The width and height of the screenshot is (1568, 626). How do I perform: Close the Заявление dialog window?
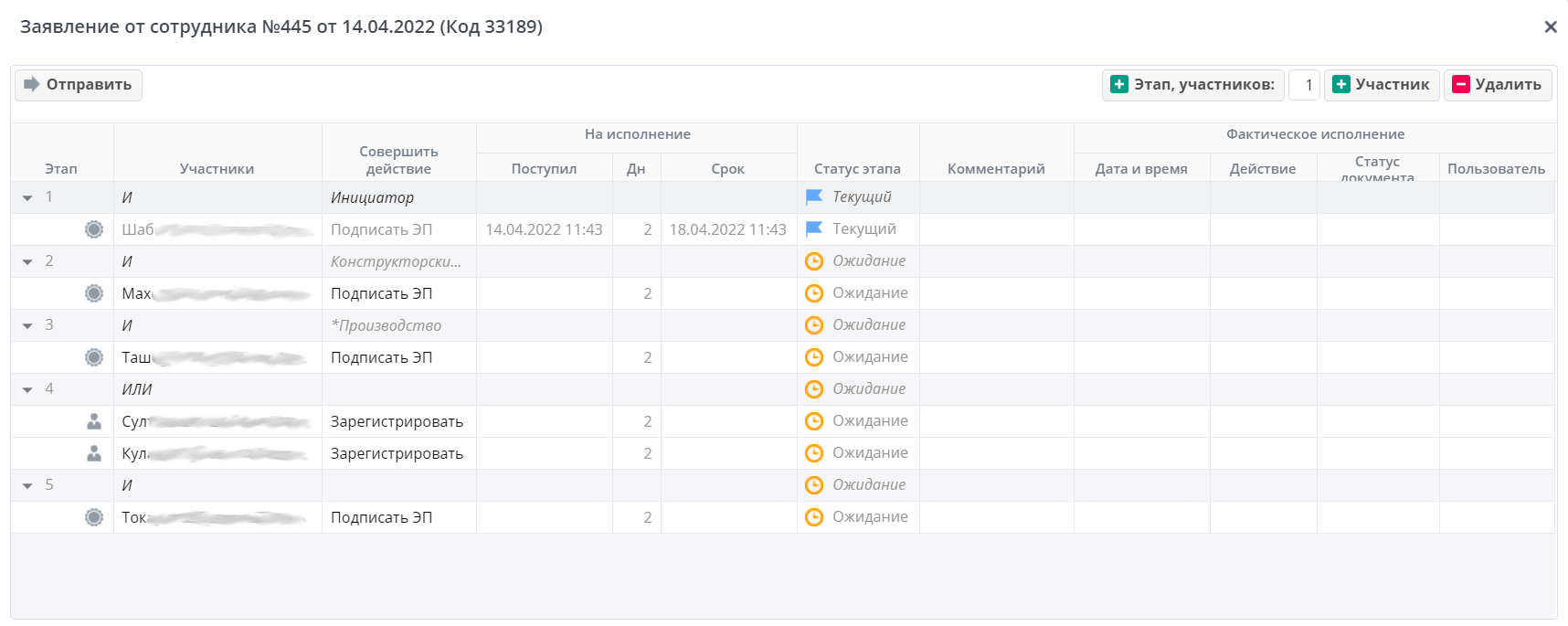coord(1551,27)
